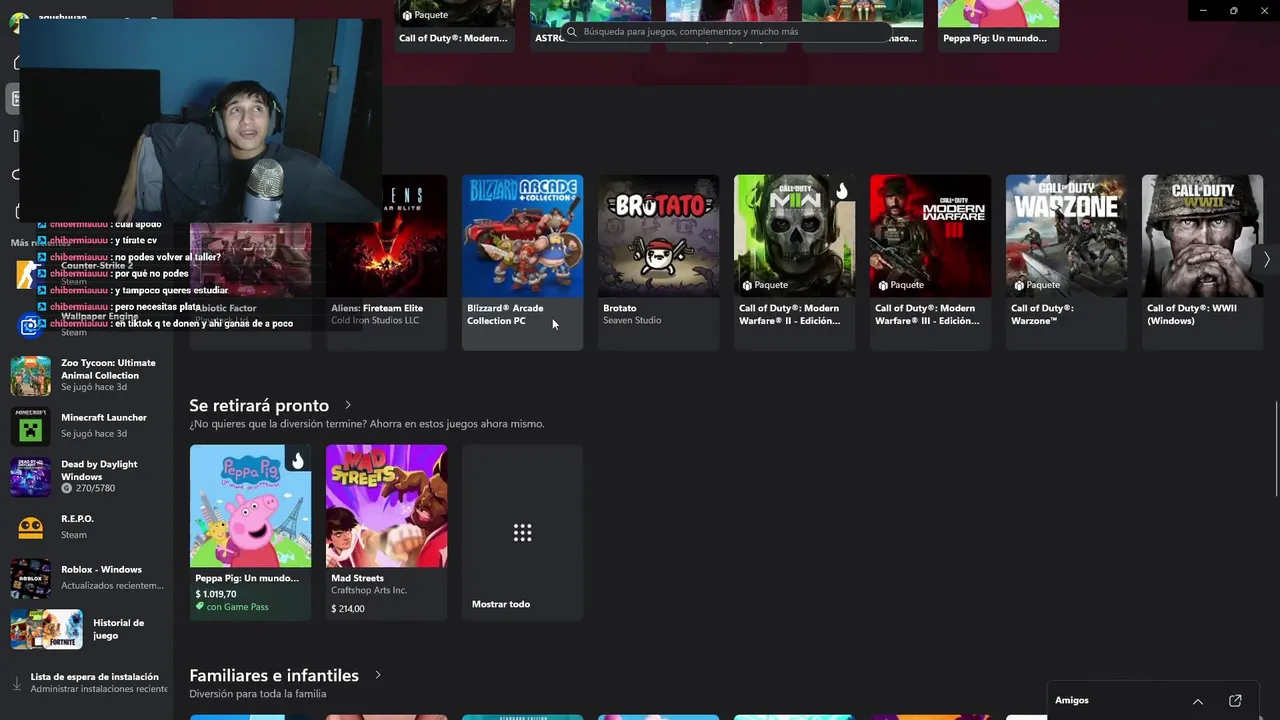Expand the Se retirará pronto section chevron
This screenshot has width=1280, height=720.
point(348,405)
